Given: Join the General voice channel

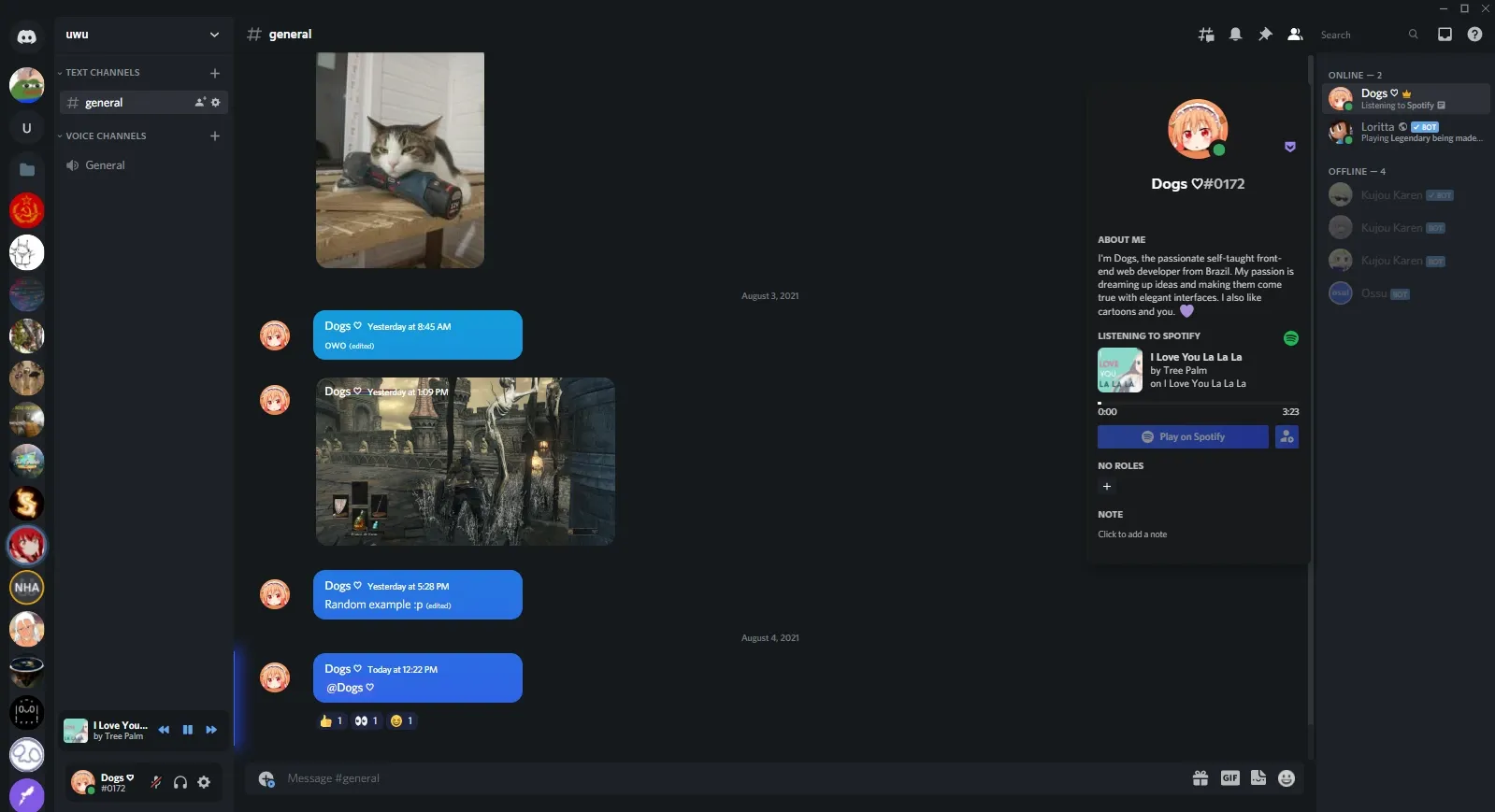Looking at the screenshot, I should (144, 165).
